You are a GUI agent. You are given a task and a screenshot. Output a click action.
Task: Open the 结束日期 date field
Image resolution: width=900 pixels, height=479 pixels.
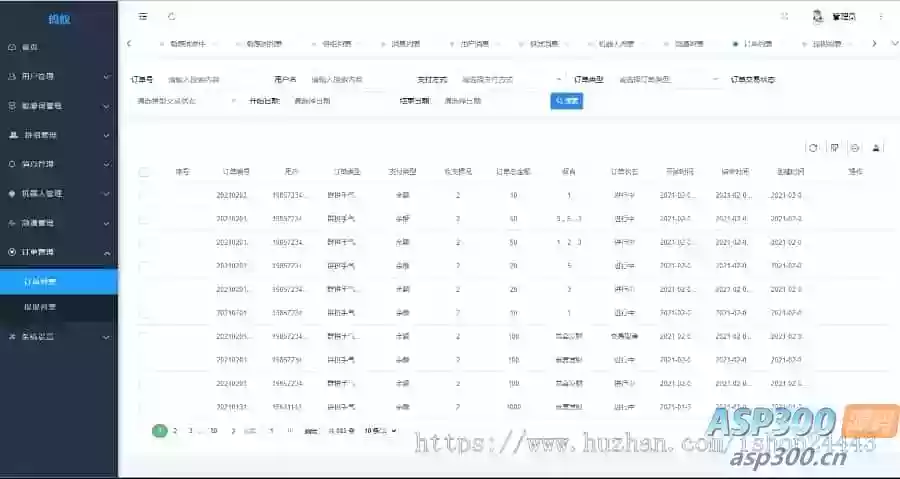492,101
